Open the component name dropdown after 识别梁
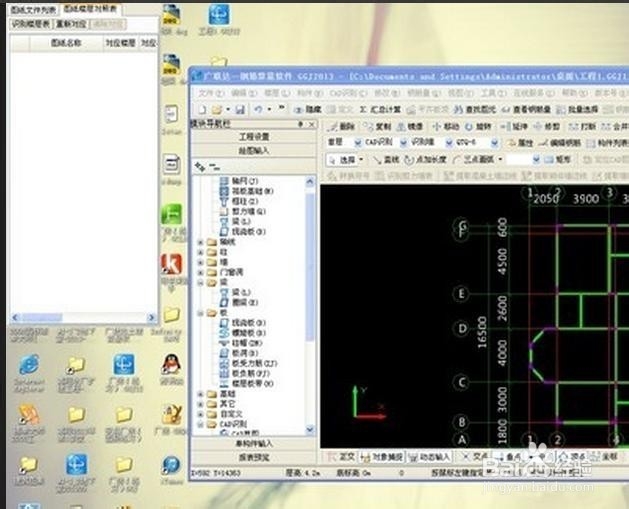Viewport: 629px width, 509px height. [476, 142]
